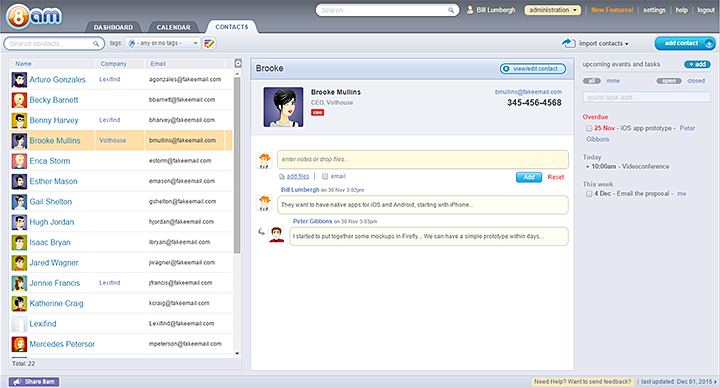720x388 pixels.
Task: Open the administration dropdown
Action: coord(553,10)
